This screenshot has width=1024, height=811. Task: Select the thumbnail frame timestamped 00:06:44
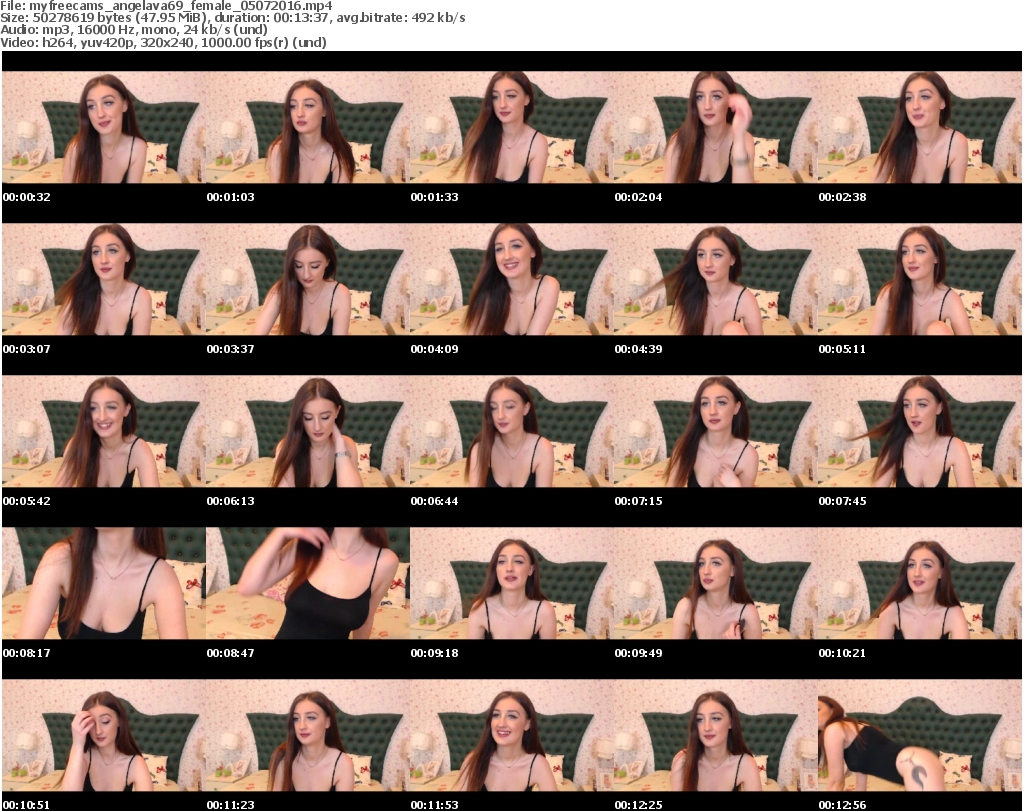click(512, 431)
